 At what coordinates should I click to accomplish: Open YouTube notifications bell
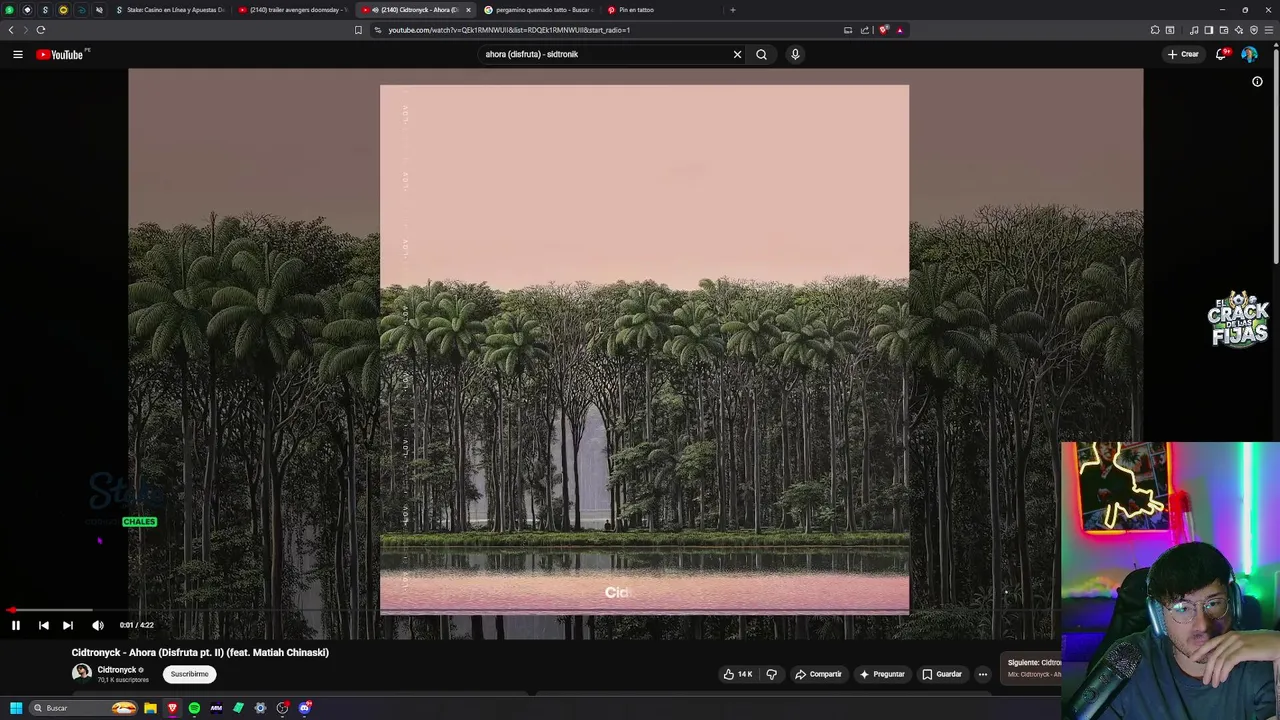click(1221, 54)
